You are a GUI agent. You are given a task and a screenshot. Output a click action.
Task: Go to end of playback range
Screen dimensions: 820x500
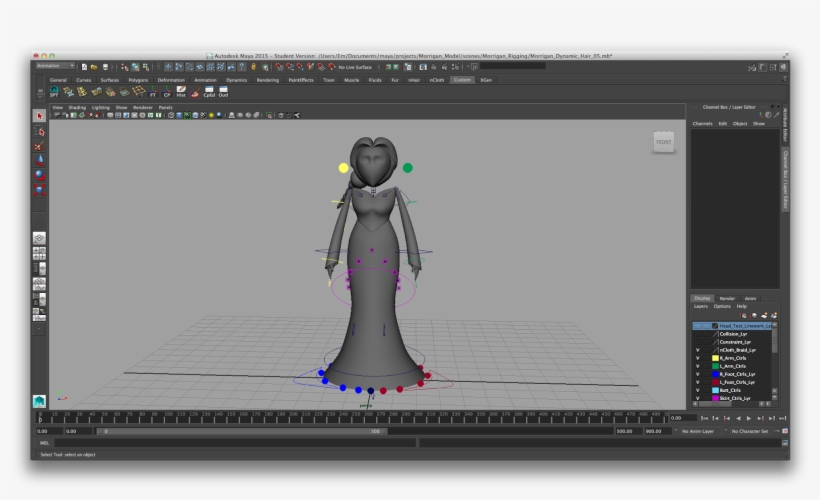click(783, 418)
